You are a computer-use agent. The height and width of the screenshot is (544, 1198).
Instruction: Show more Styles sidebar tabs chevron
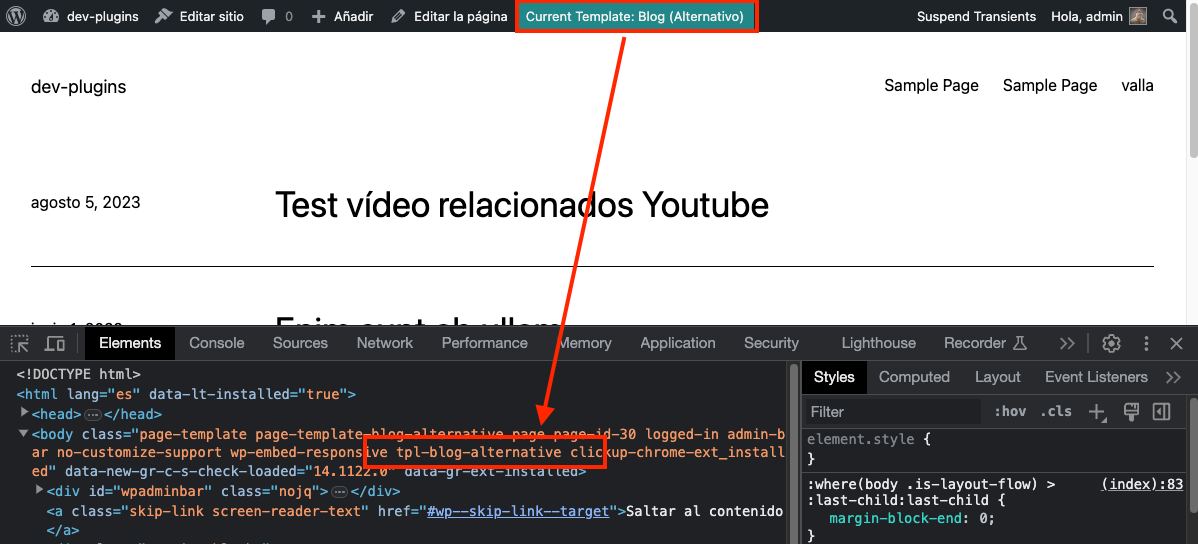[1174, 377]
